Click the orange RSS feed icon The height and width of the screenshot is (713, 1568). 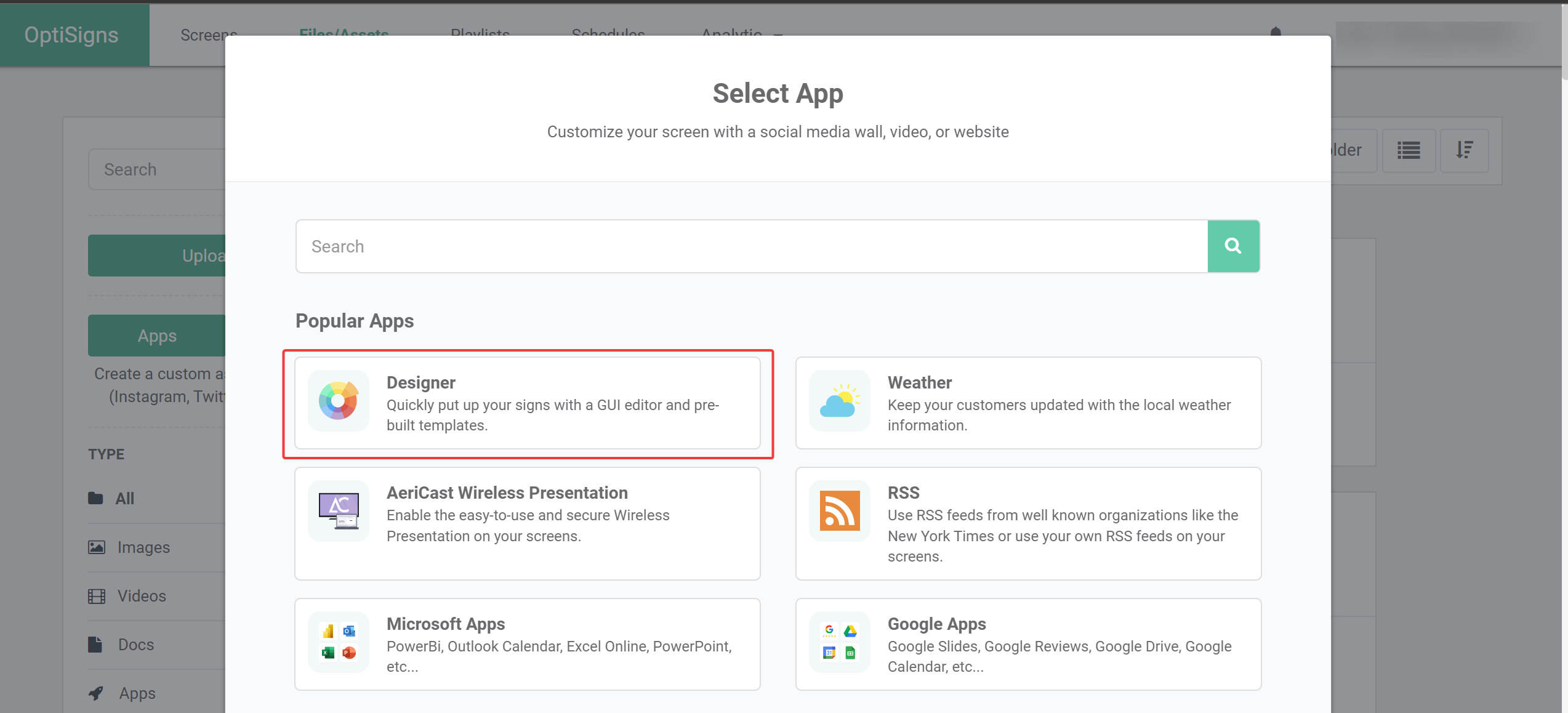point(840,510)
